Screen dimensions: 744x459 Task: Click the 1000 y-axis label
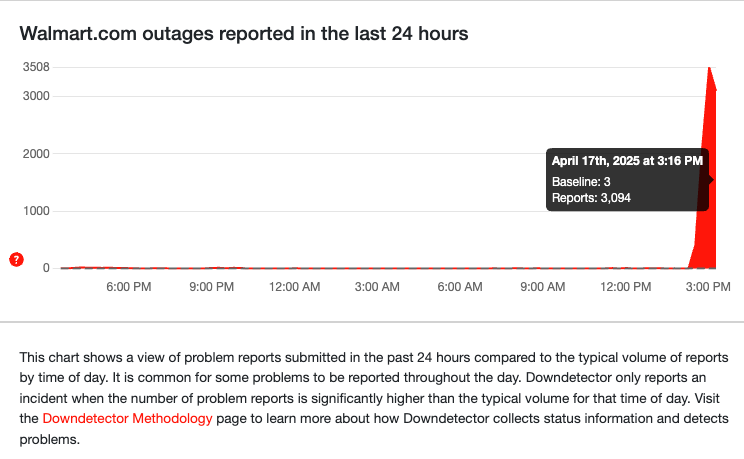37,211
